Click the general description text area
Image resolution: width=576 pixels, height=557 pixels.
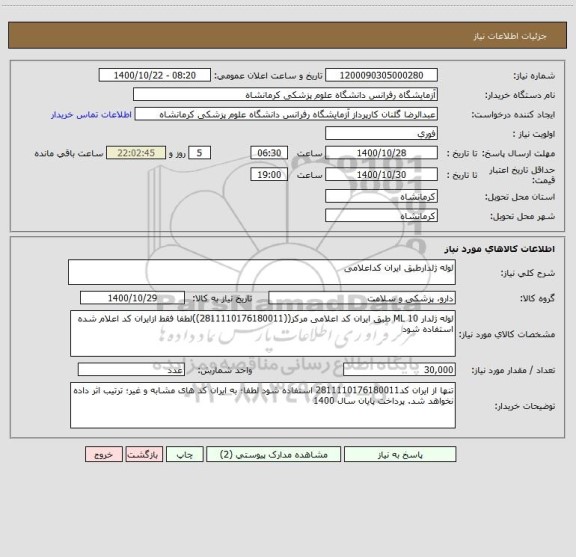pos(262,272)
